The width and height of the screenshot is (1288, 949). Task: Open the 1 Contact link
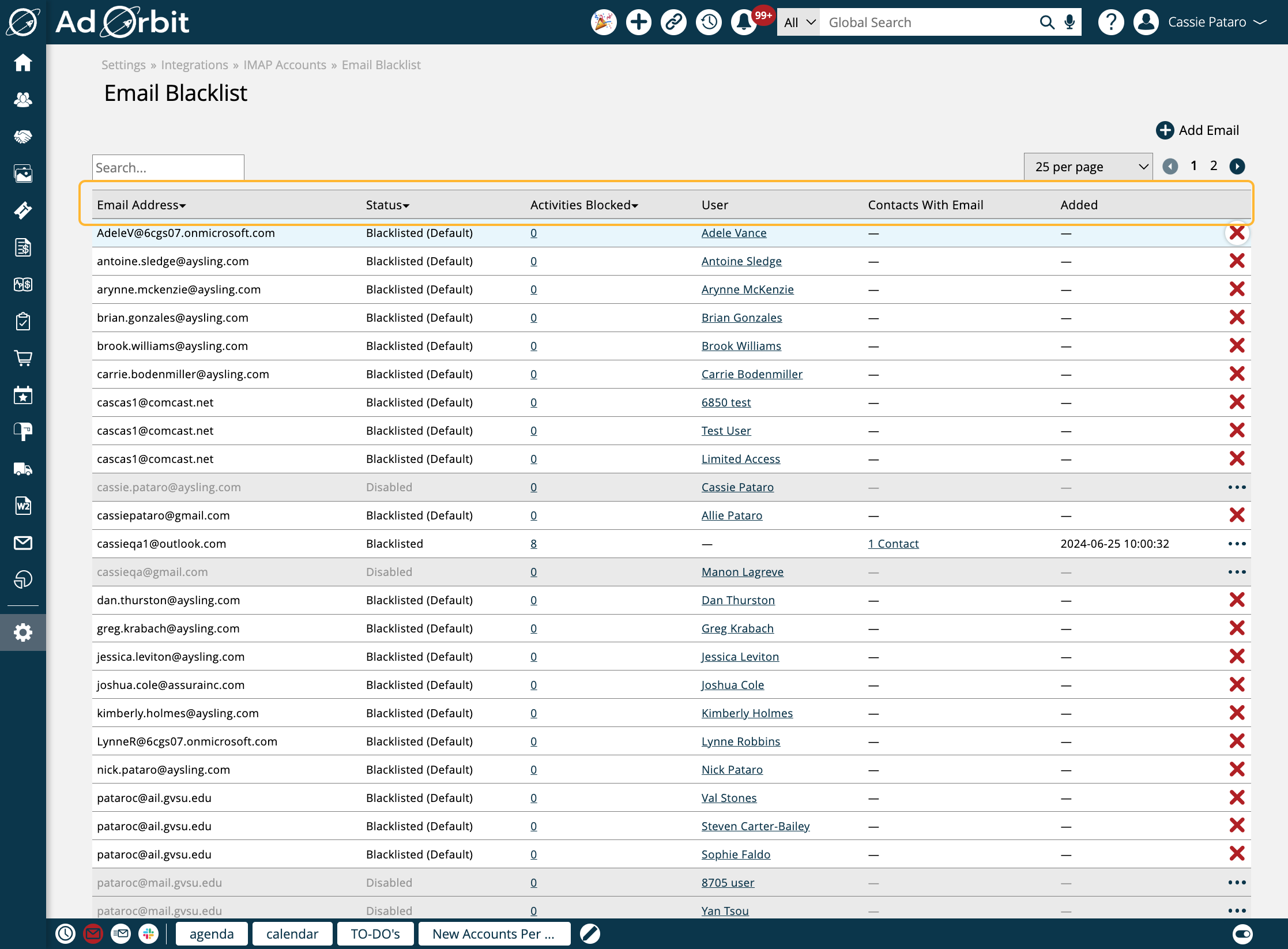tap(893, 544)
